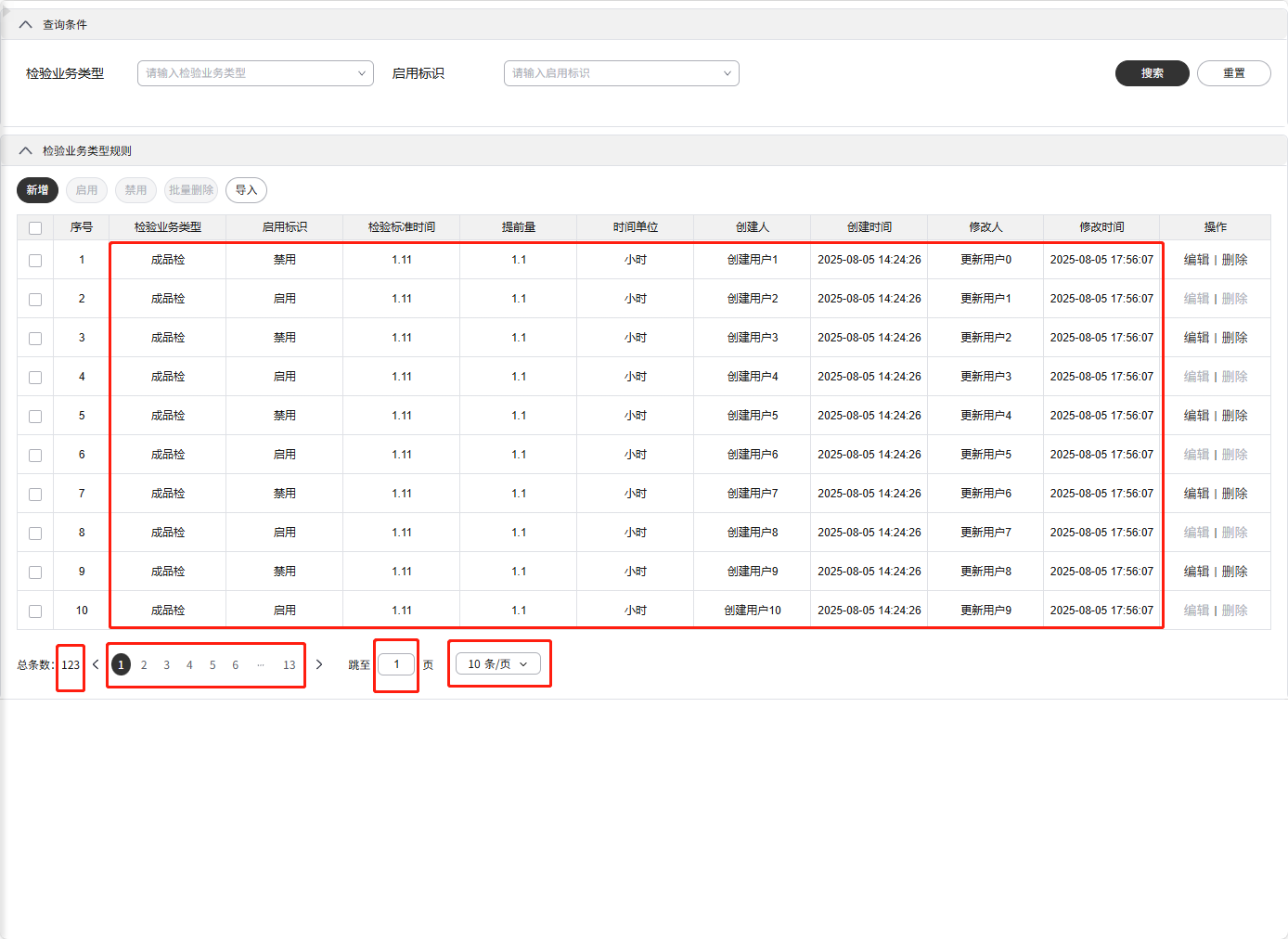Click 编辑 link in row 1

1196,260
